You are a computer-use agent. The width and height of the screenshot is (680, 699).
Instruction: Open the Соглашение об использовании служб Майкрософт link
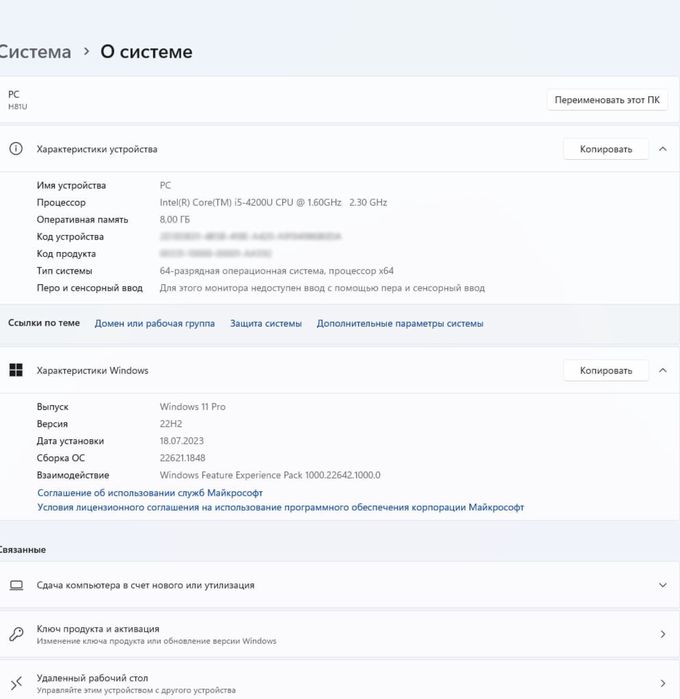coord(150,492)
